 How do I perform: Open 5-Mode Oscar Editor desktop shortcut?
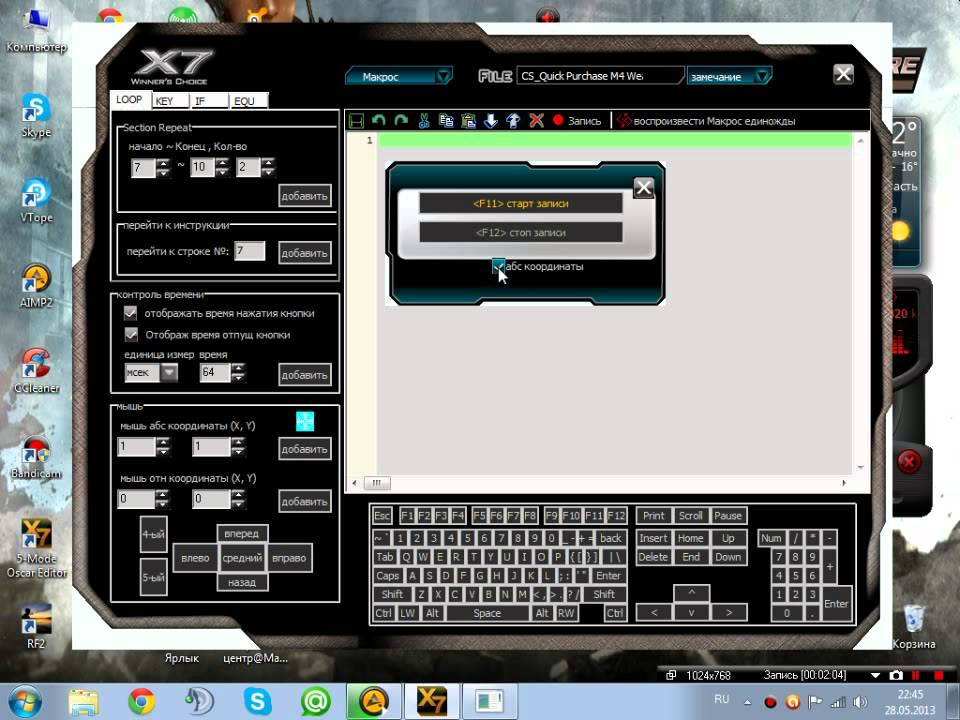click(x=36, y=548)
